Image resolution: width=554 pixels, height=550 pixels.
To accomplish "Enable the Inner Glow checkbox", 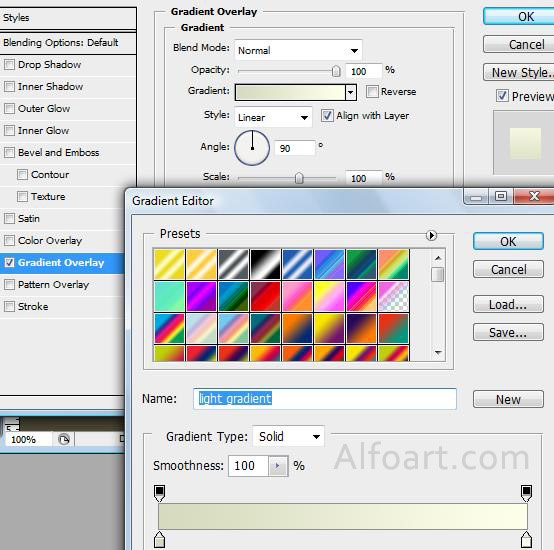I will point(9,130).
